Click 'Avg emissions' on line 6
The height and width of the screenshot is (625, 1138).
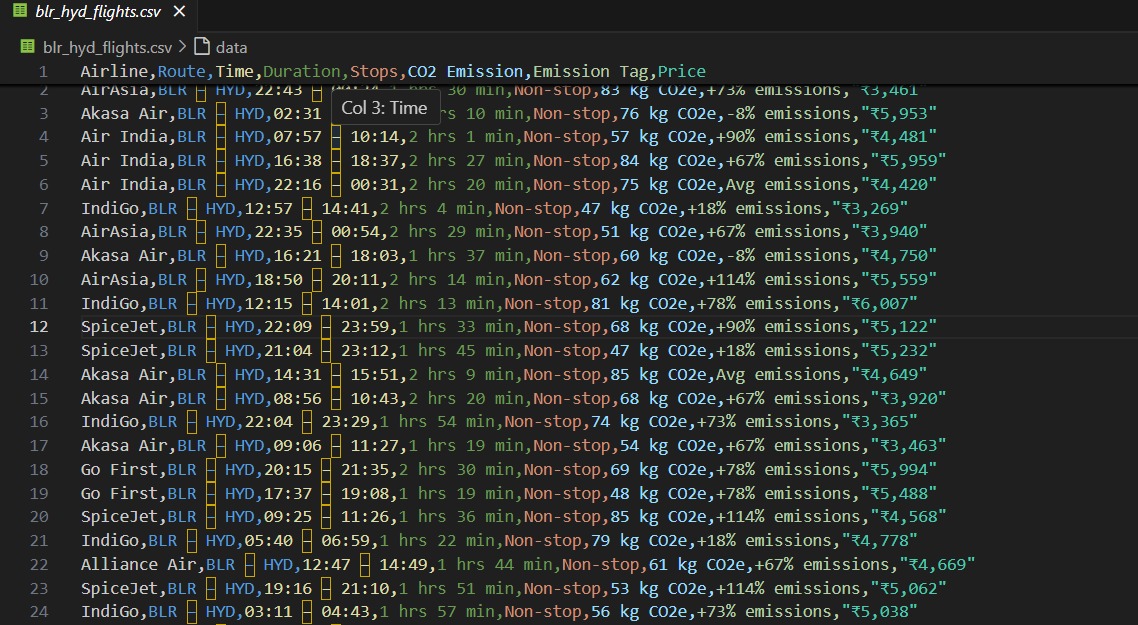tap(787, 184)
